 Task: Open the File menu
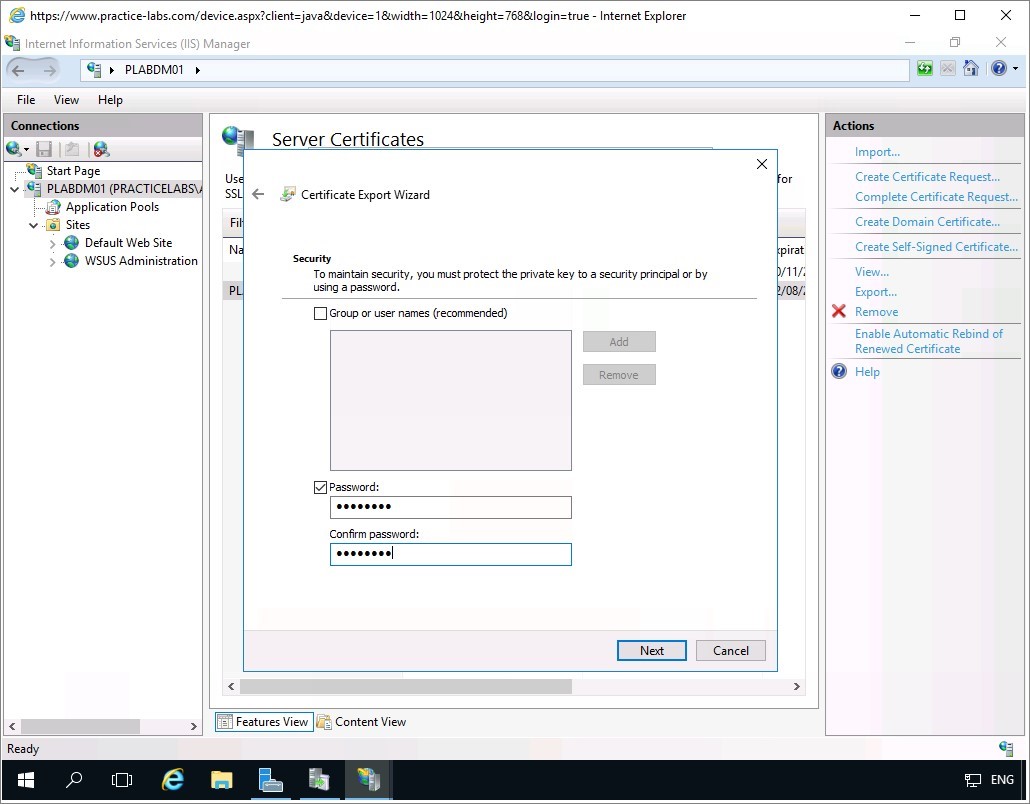click(26, 100)
